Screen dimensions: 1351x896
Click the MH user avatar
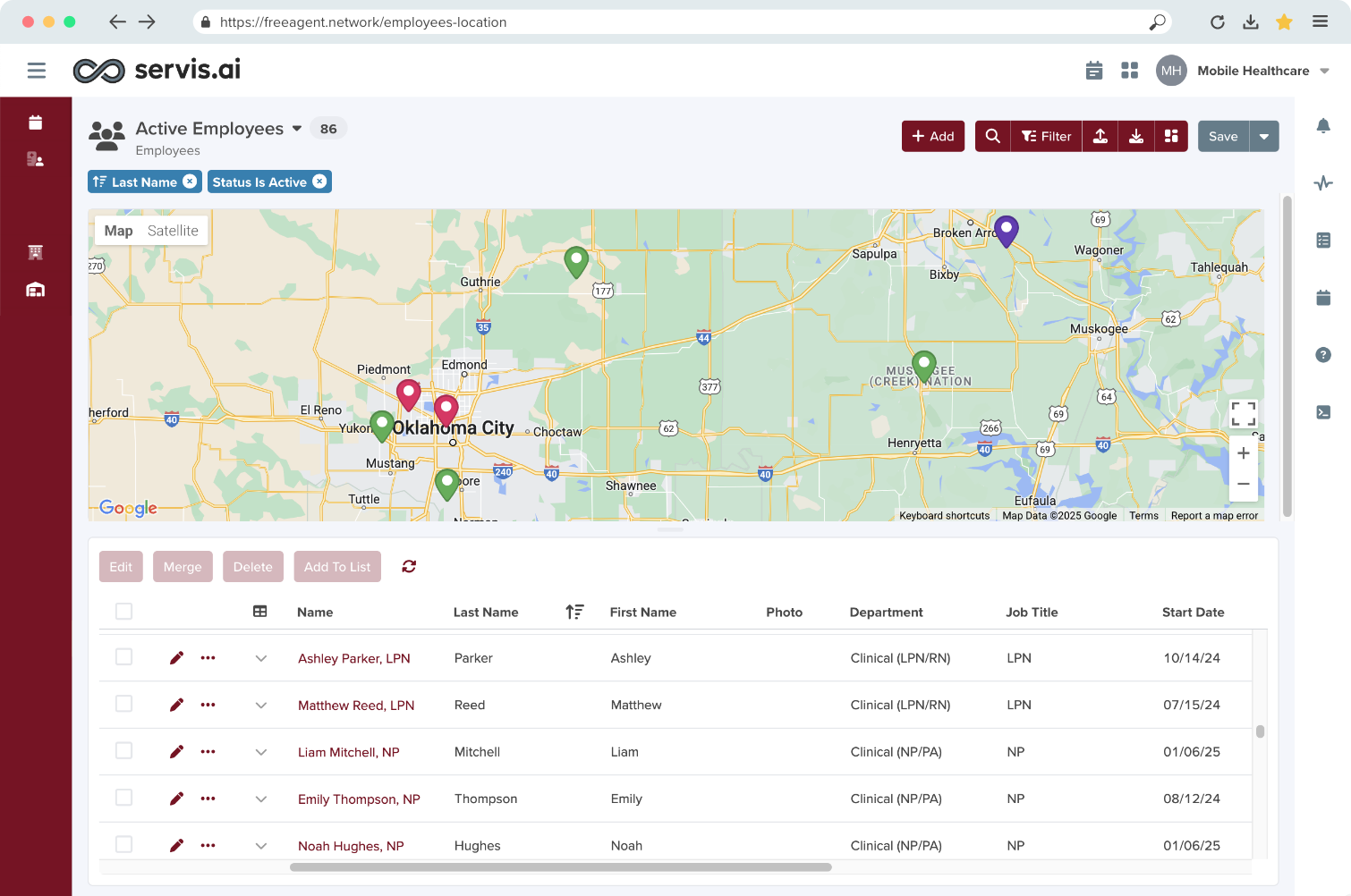(x=1171, y=71)
